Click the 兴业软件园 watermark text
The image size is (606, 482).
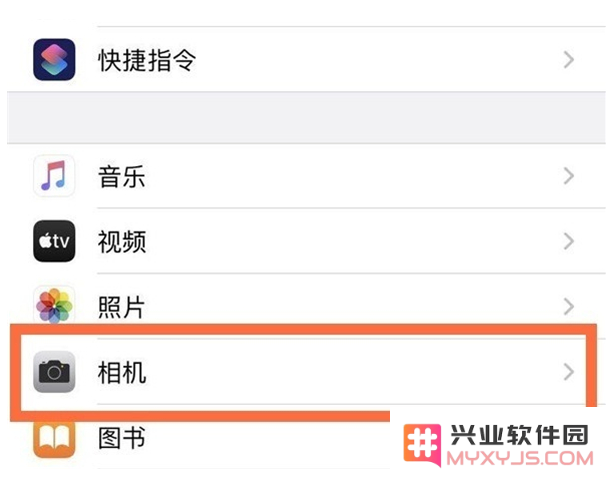coord(520,435)
